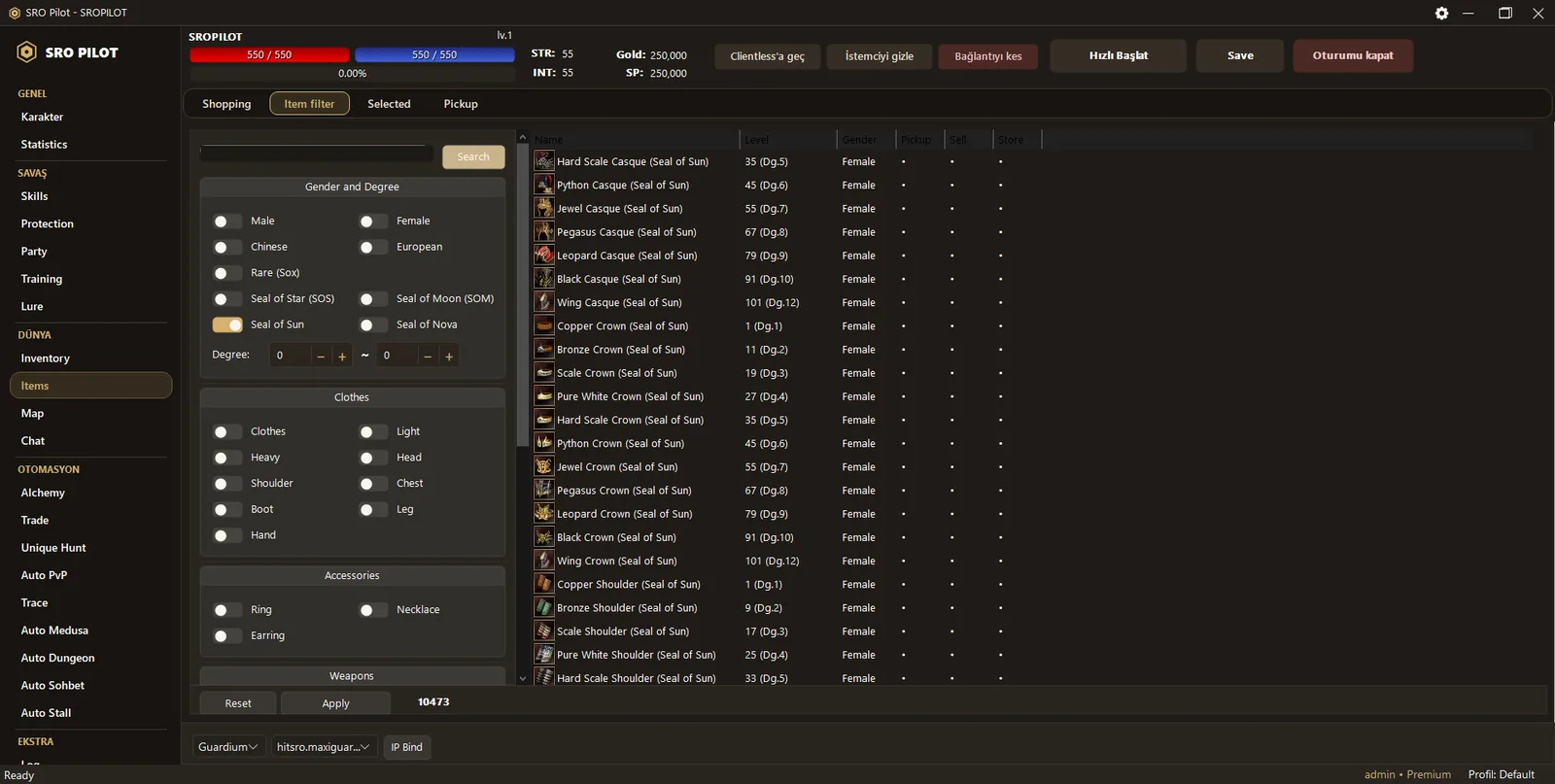Select Scale Crown item icon
Screen dimensions: 1555x784
click(x=544, y=373)
